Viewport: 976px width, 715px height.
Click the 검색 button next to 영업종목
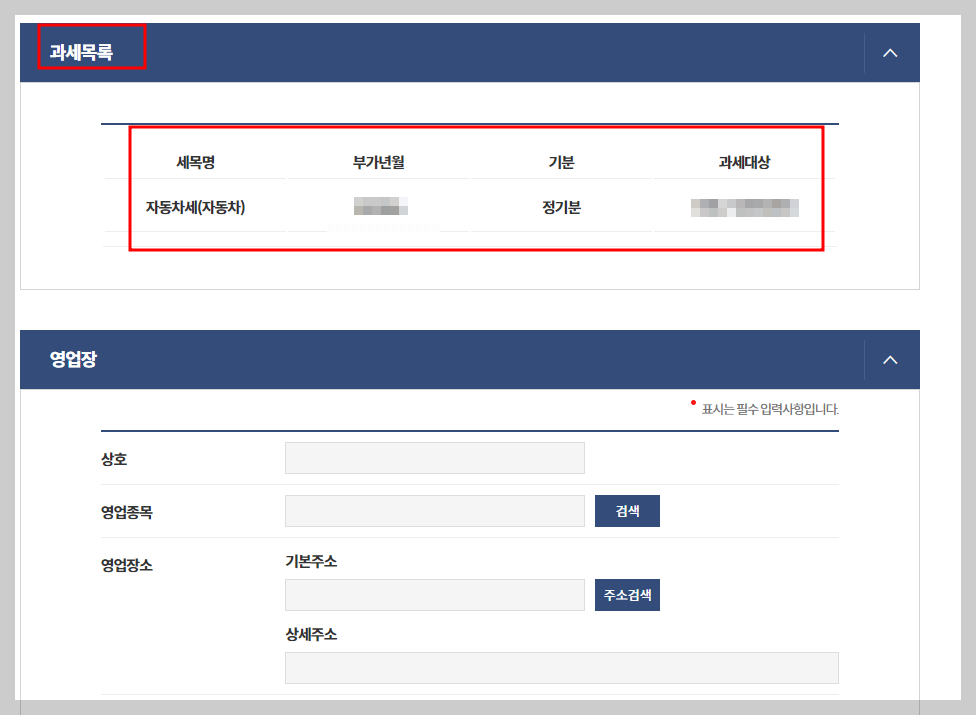point(627,510)
